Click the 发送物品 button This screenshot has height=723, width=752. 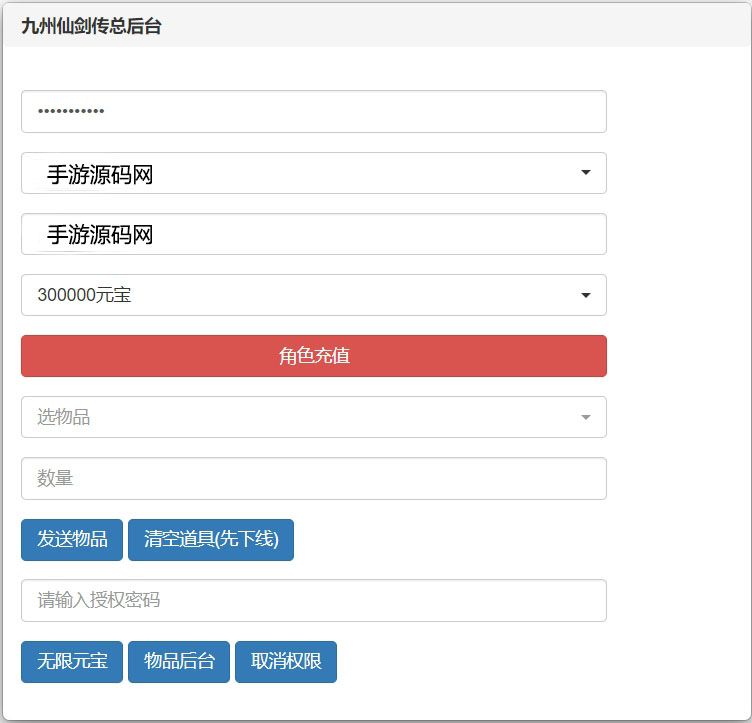(x=72, y=540)
